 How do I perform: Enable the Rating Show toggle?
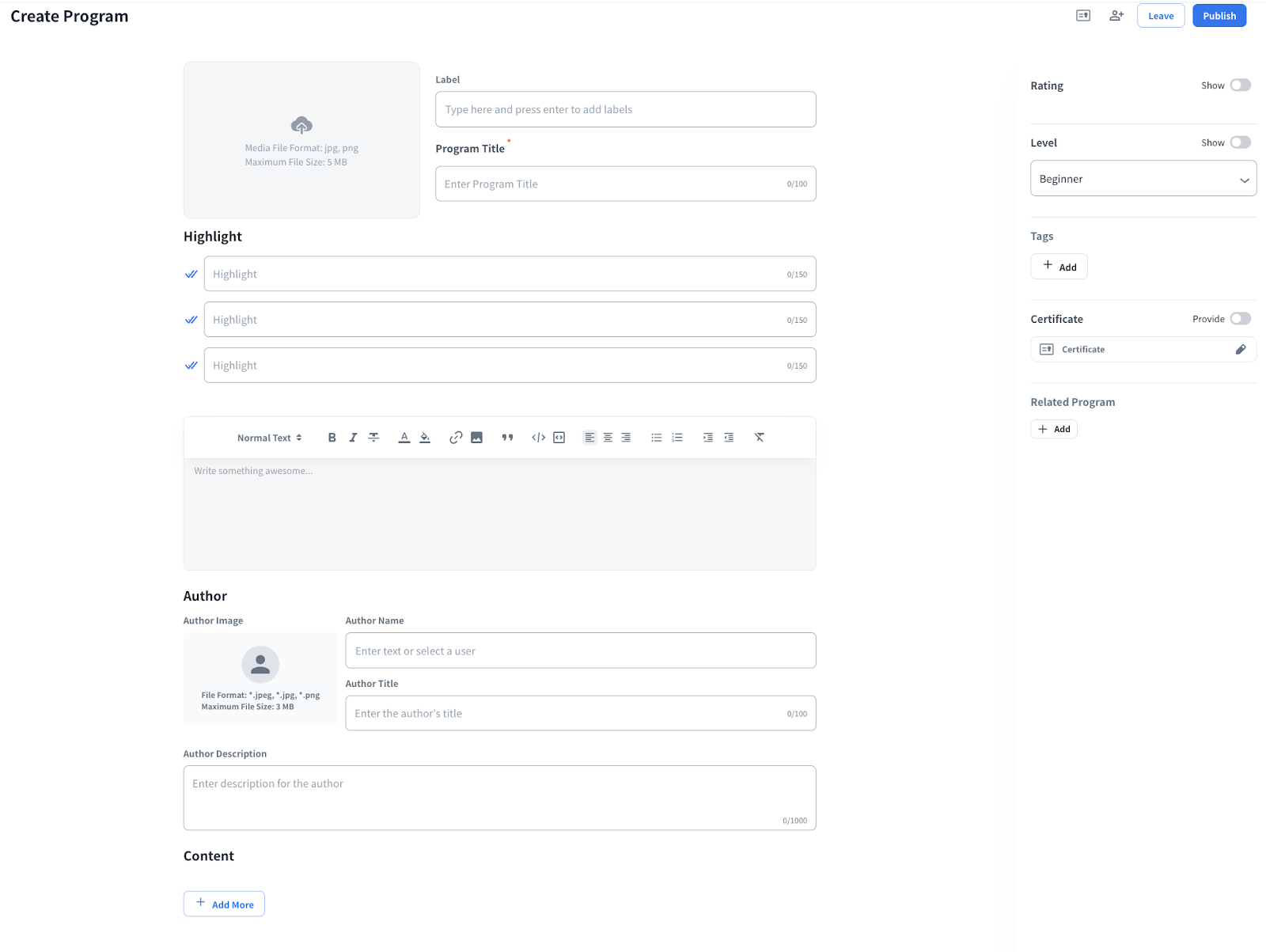click(x=1240, y=85)
